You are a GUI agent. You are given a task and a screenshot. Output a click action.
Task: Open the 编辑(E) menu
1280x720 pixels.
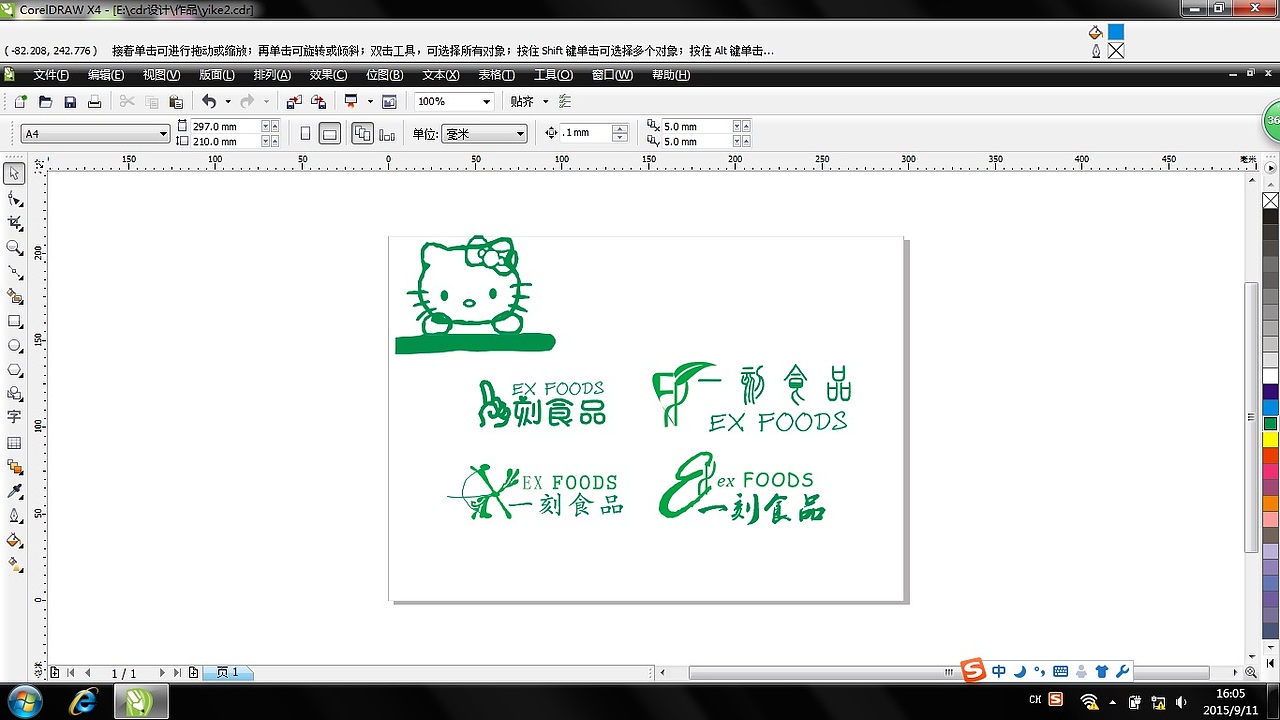click(106, 75)
